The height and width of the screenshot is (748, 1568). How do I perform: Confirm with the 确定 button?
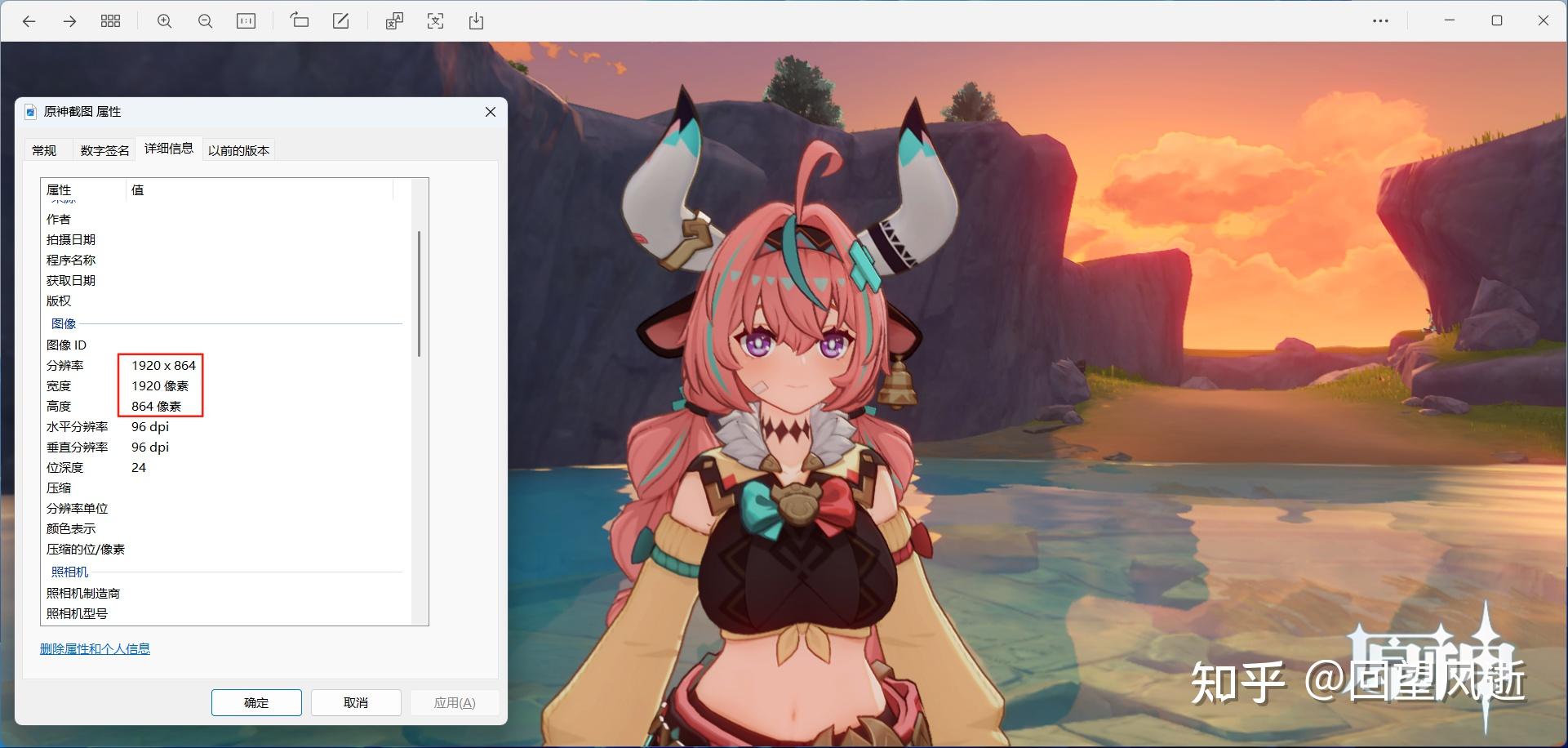pyautogui.click(x=256, y=702)
